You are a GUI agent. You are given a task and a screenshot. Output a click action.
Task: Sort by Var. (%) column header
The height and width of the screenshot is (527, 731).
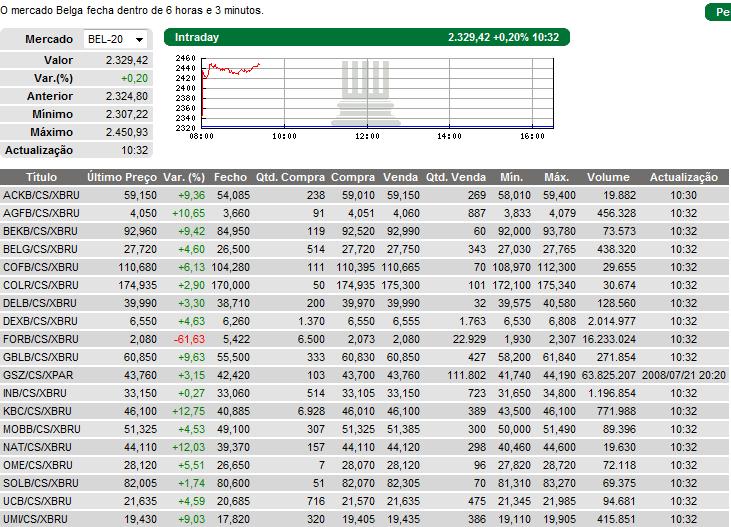point(184,177)
